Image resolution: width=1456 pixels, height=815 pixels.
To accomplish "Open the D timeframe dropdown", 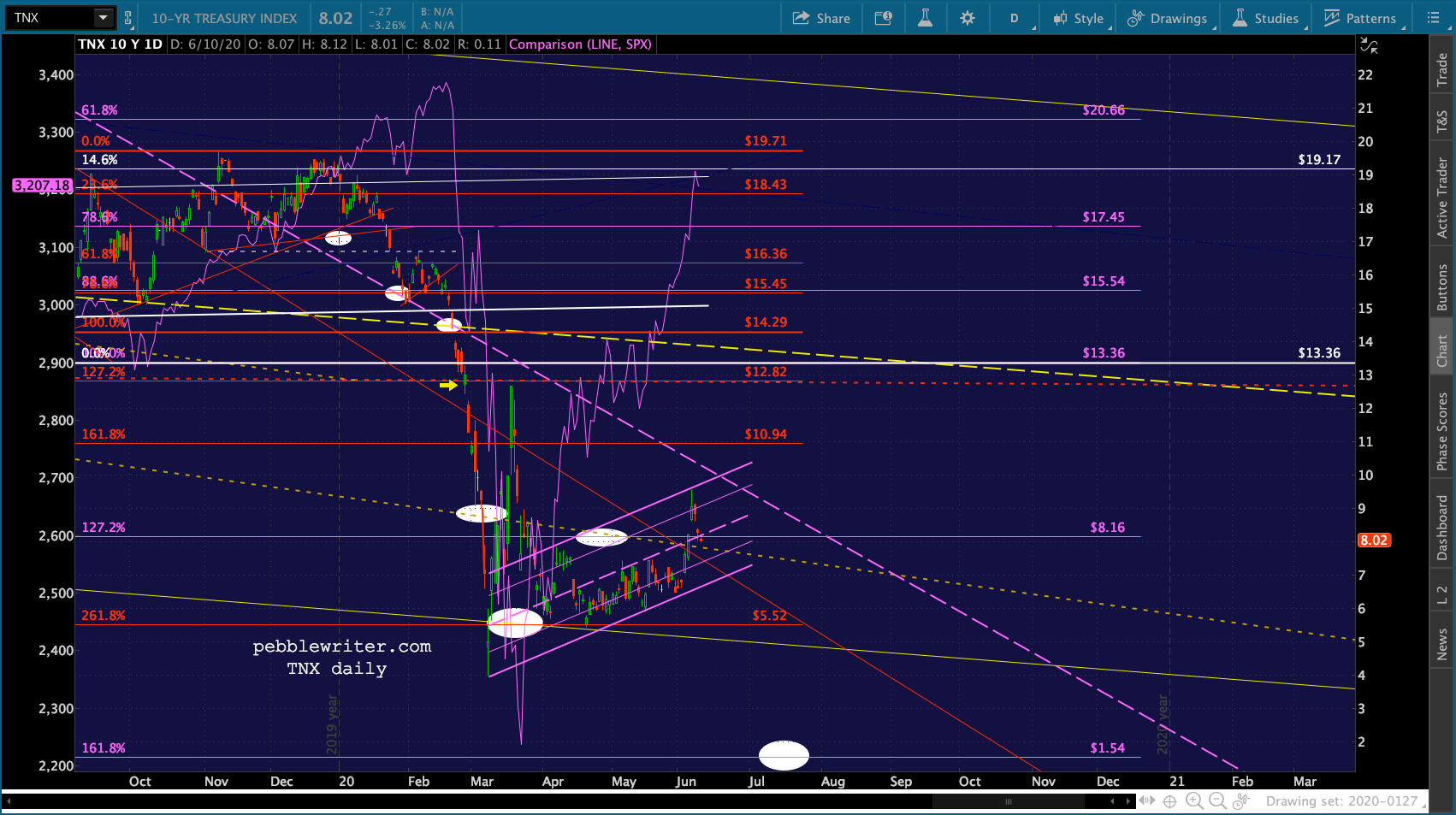I will tap(1015, 18).
